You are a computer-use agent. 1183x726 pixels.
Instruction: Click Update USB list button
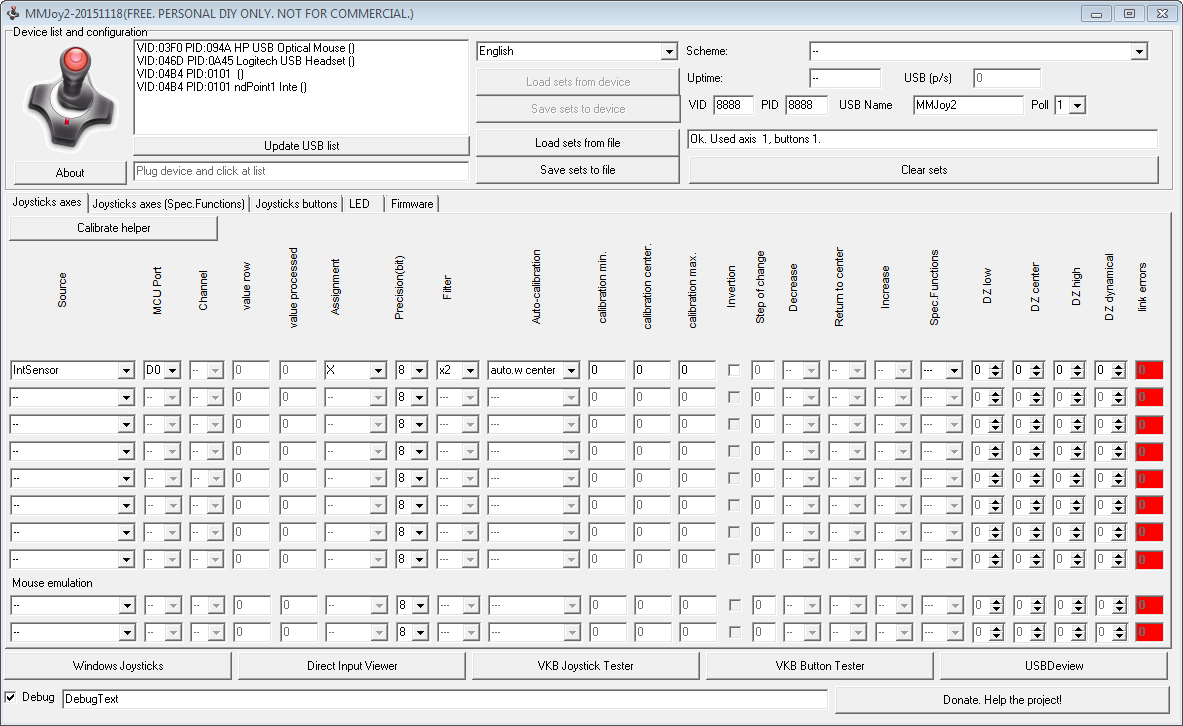(x=301, y=146)
